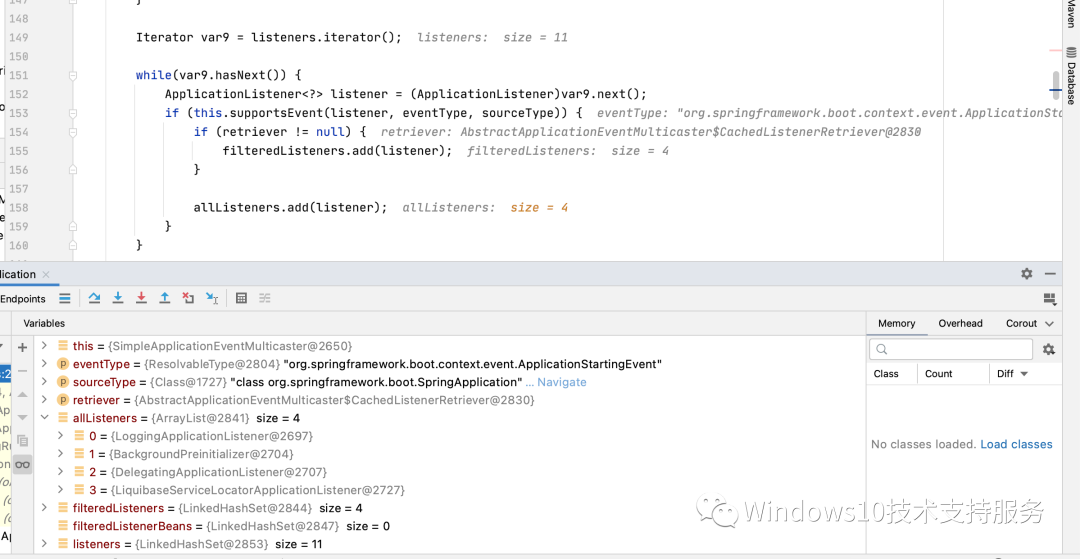1080x559 pixels.
Task: Open the Evaluate Expression calculator icon
Action: 241,298
